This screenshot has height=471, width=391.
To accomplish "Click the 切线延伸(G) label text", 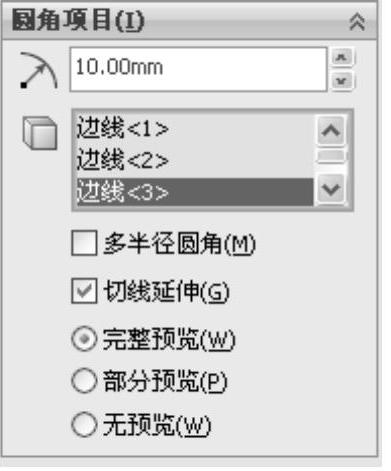I will tap(166, 291).
